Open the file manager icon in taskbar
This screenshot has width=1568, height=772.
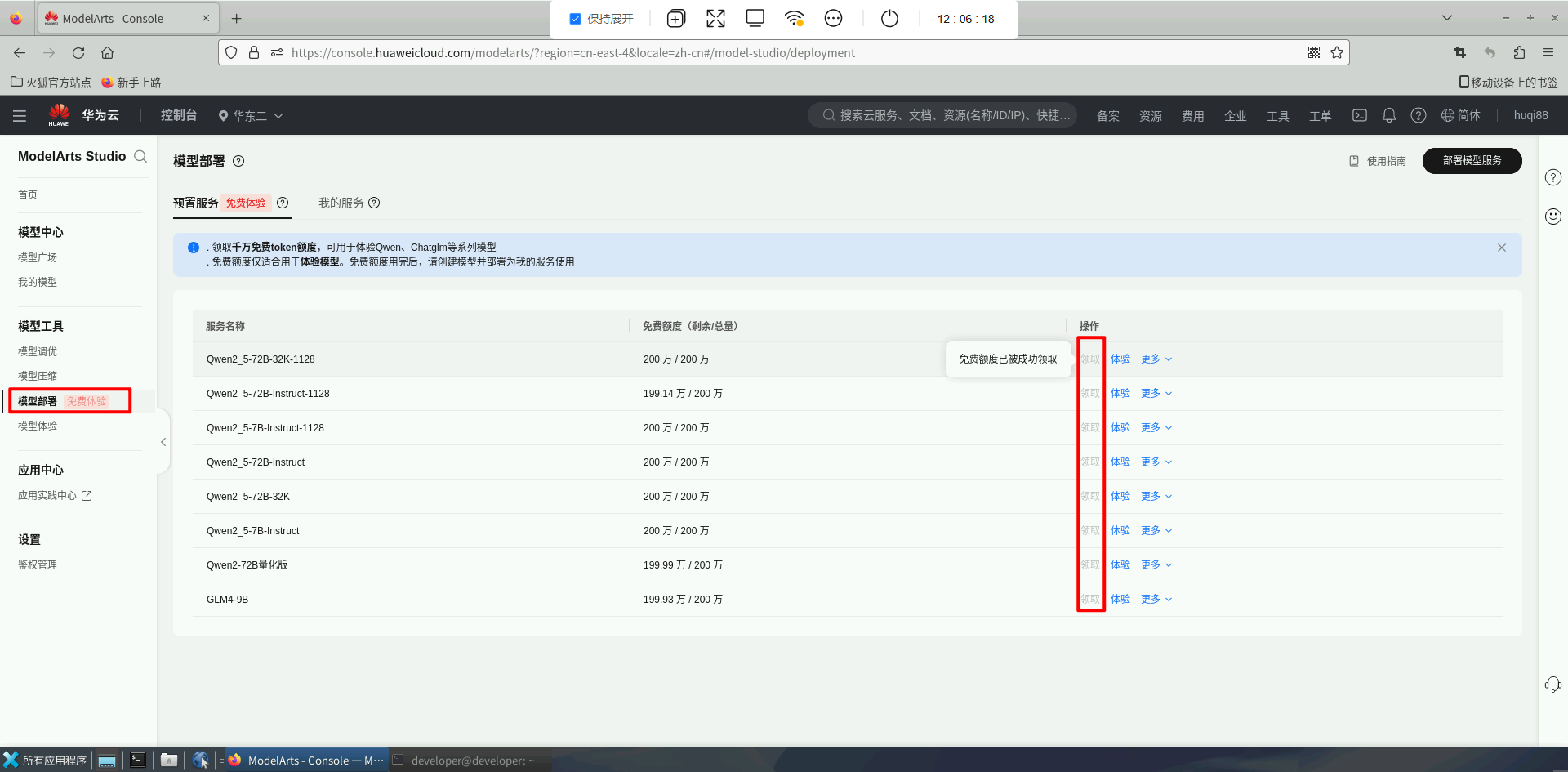pyautogui.click(x=169, y=761)
